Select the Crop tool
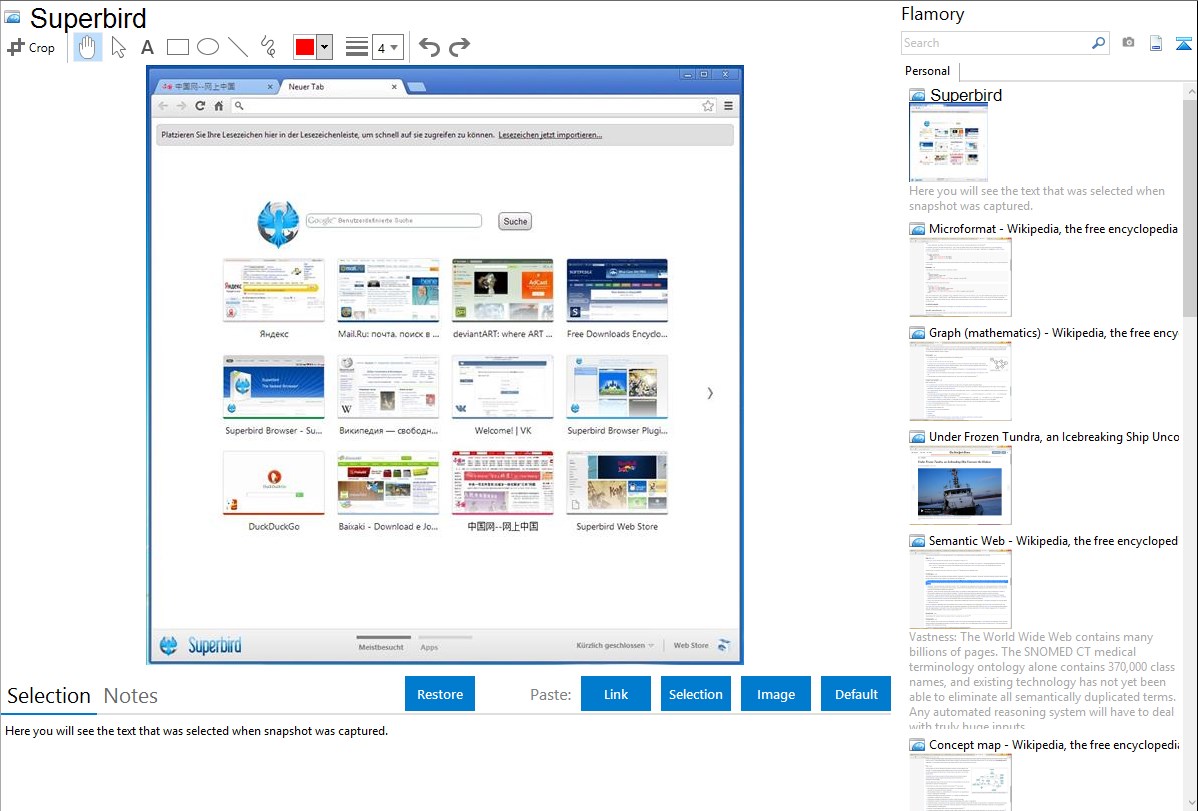The width and height of the screenshot is (1198, 811). click(x=31, y=47)
